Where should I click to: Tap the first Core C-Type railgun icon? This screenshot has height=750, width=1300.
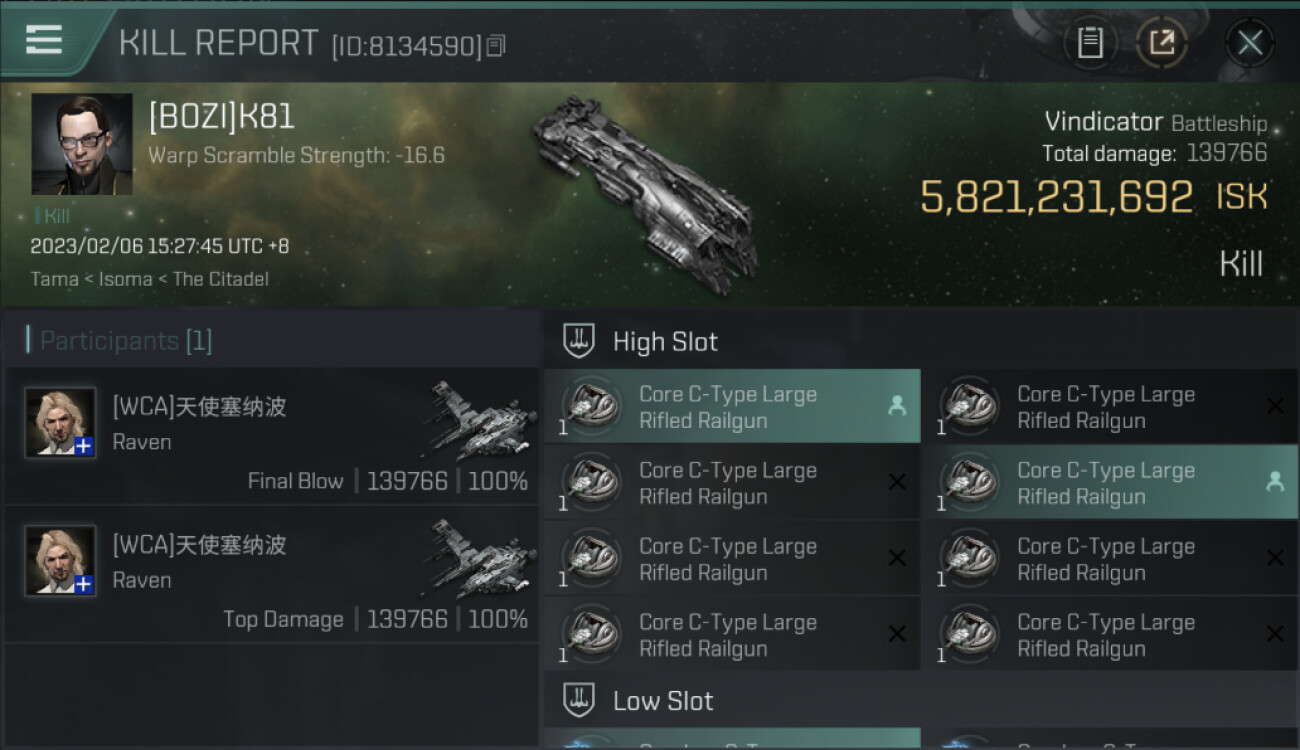588,406
